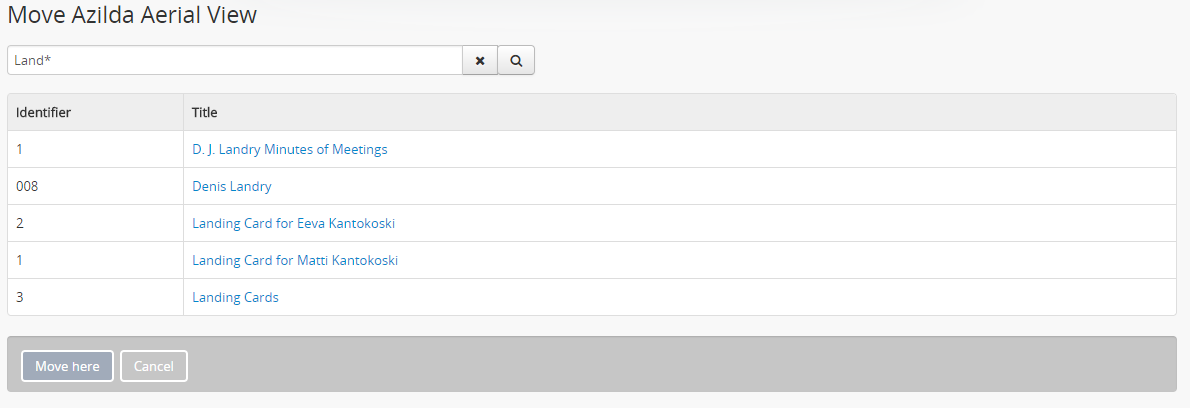This screenshot has height=408, width=1190.
Task: Select the Landing Cards link
Action: (235, 297)
